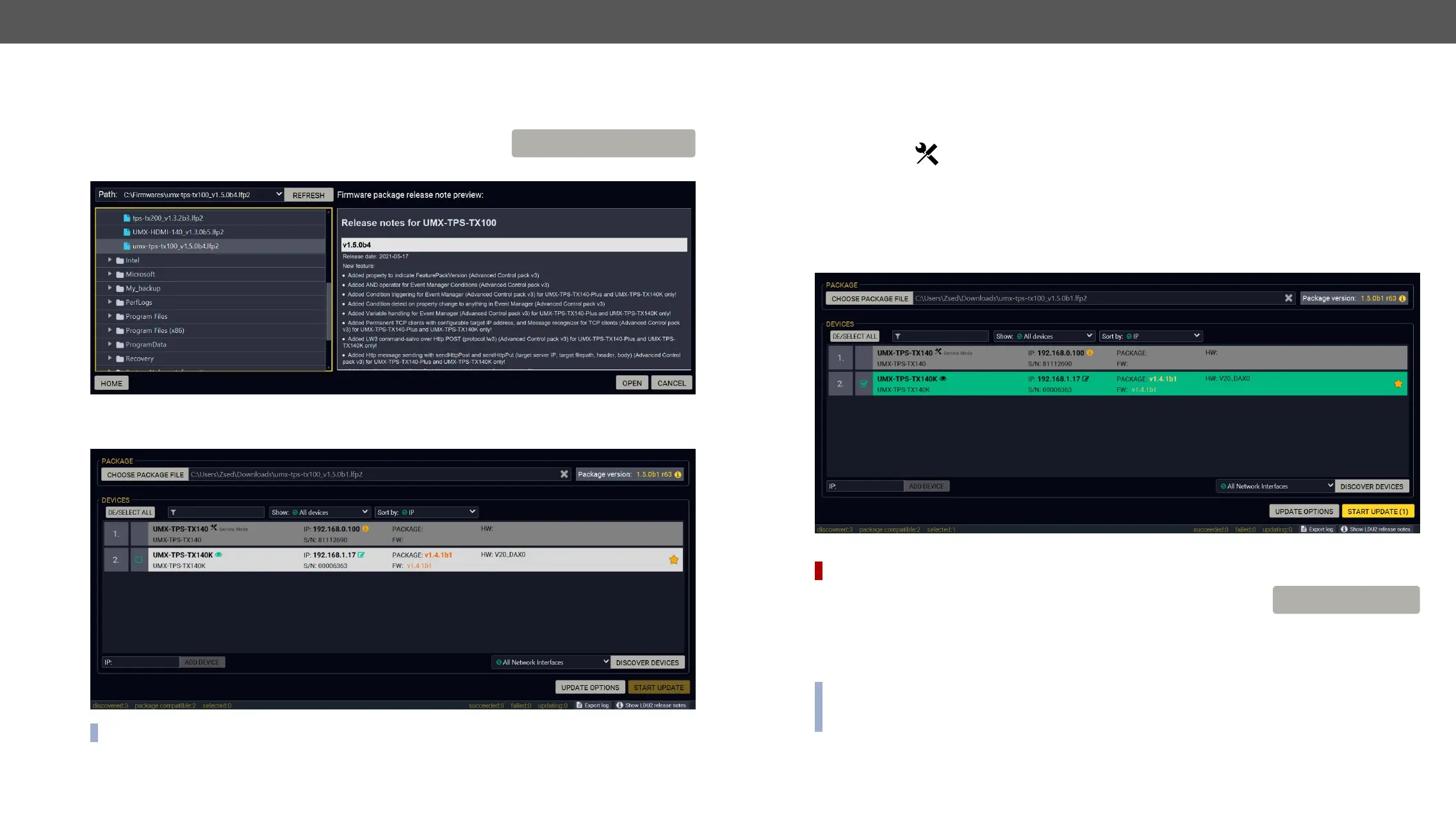Click the eye identify icon on the white TX140K row
1456x817 pixels.
pyautogui.click(x=219, y=555)
